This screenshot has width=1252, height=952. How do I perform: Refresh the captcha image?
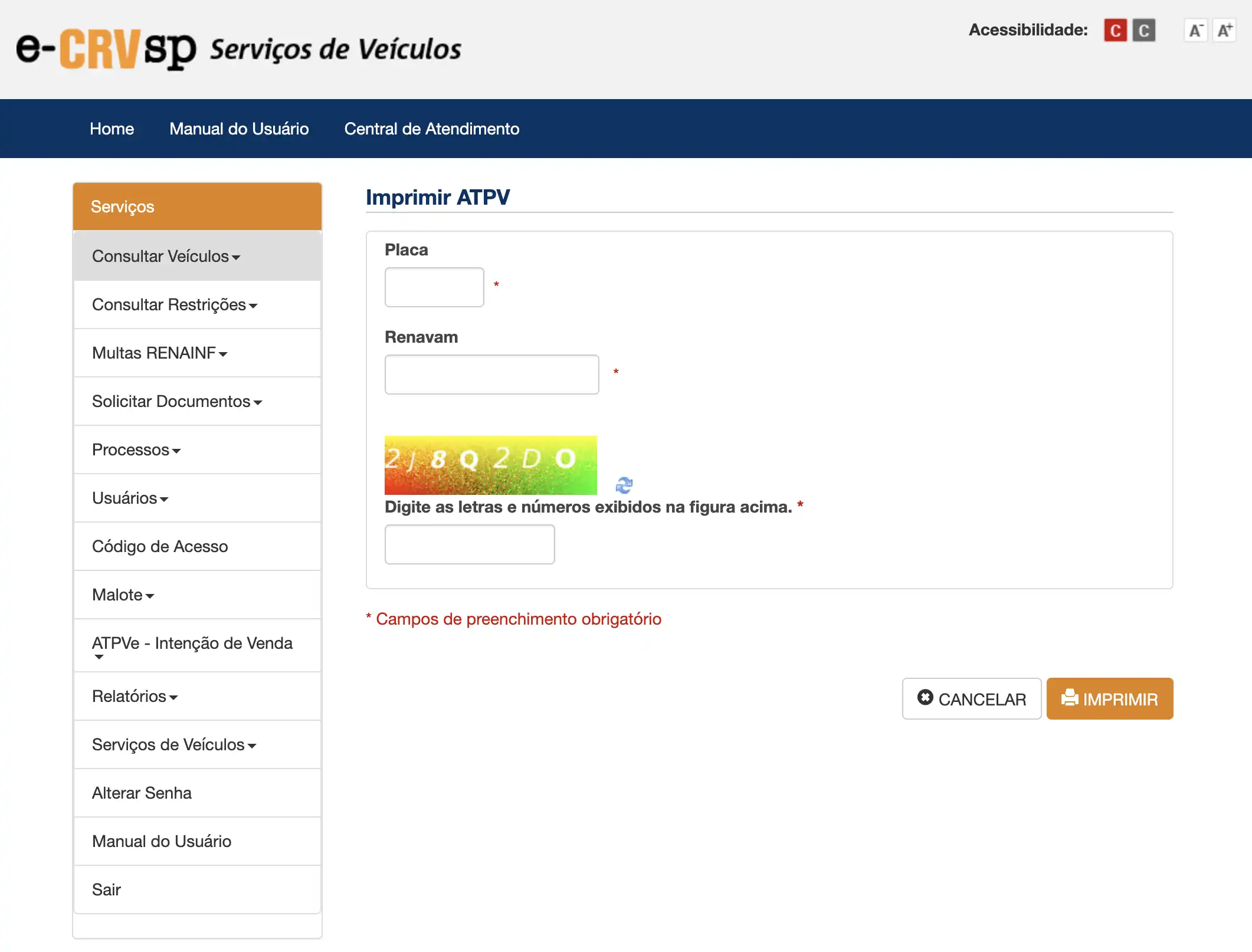pos(624,485)
